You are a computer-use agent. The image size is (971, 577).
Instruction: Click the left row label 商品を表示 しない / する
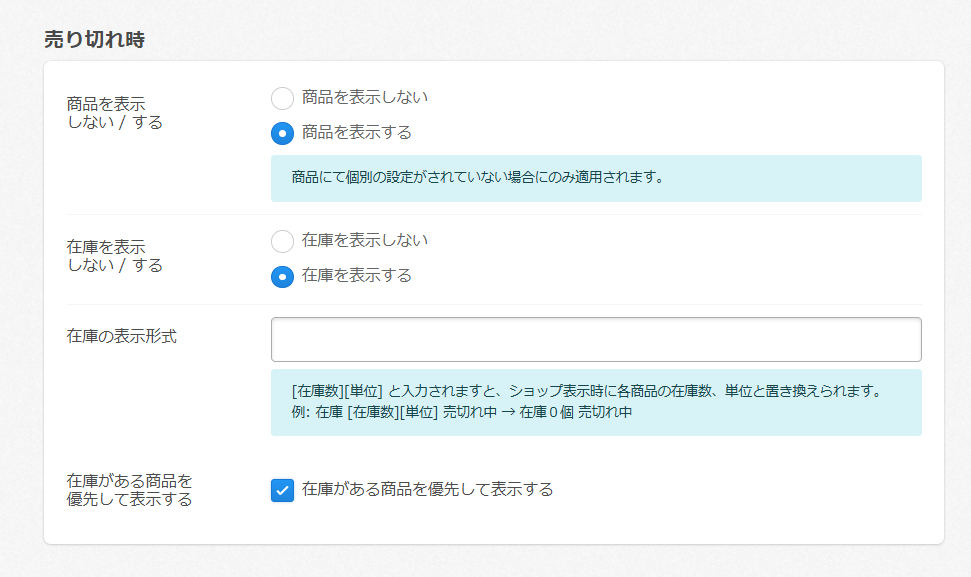(113, 113)
